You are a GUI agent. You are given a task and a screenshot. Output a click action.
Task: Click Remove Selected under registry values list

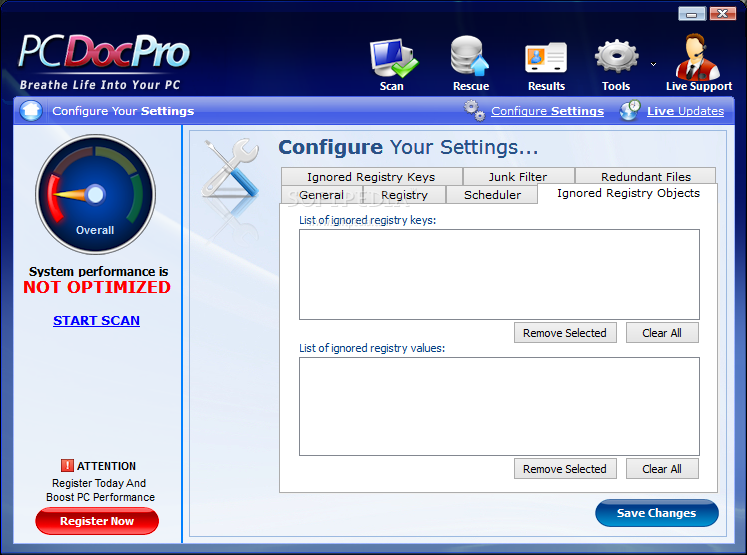coord(565,469)
